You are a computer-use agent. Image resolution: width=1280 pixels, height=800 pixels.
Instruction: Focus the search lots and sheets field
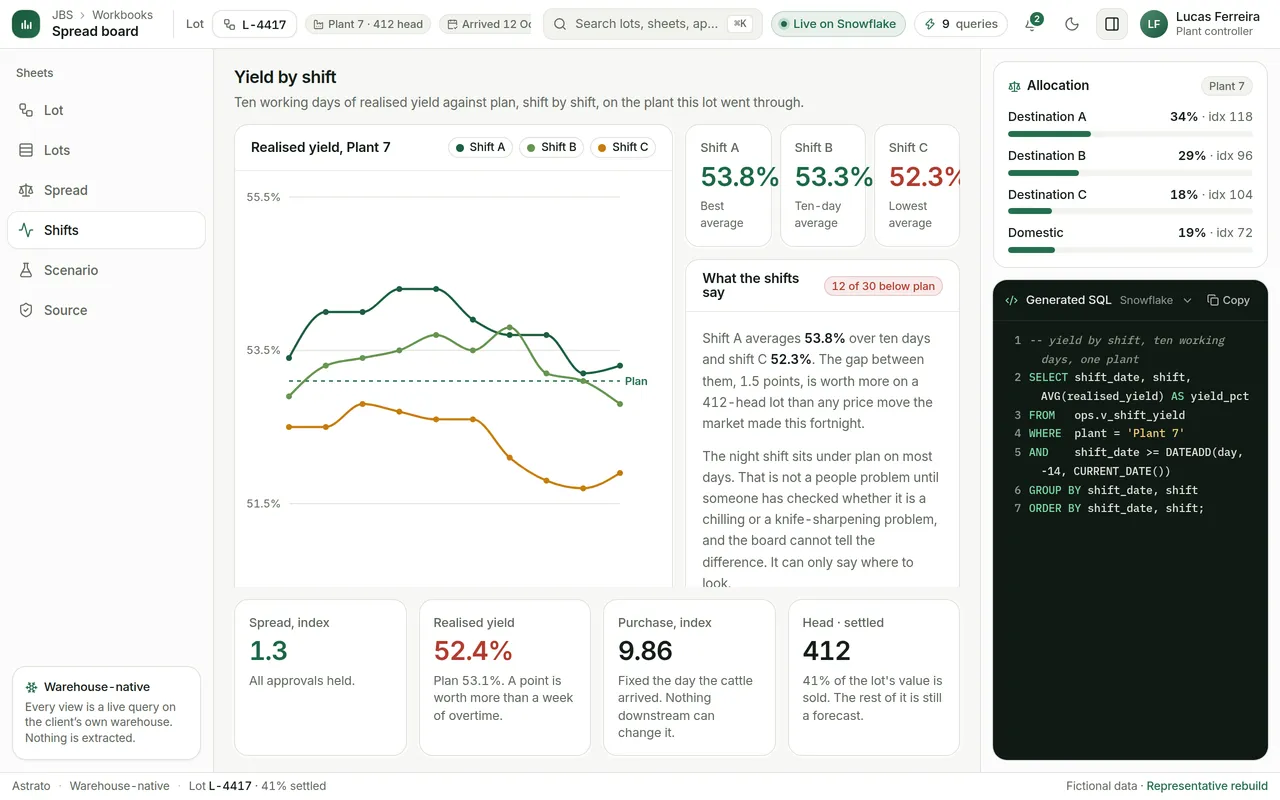(652, 24)
